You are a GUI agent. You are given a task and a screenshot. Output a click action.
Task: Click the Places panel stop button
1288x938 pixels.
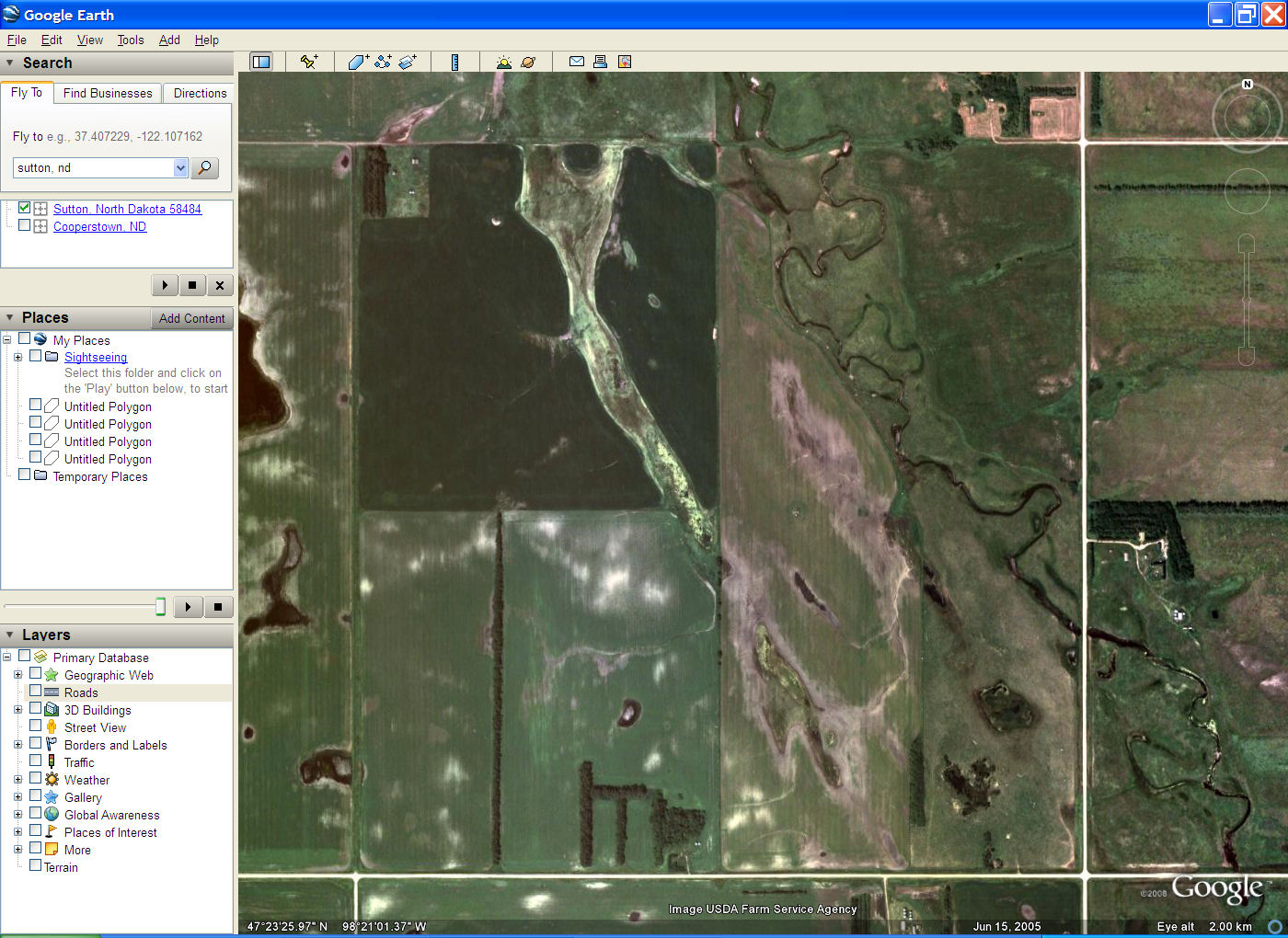click(218, 607)
